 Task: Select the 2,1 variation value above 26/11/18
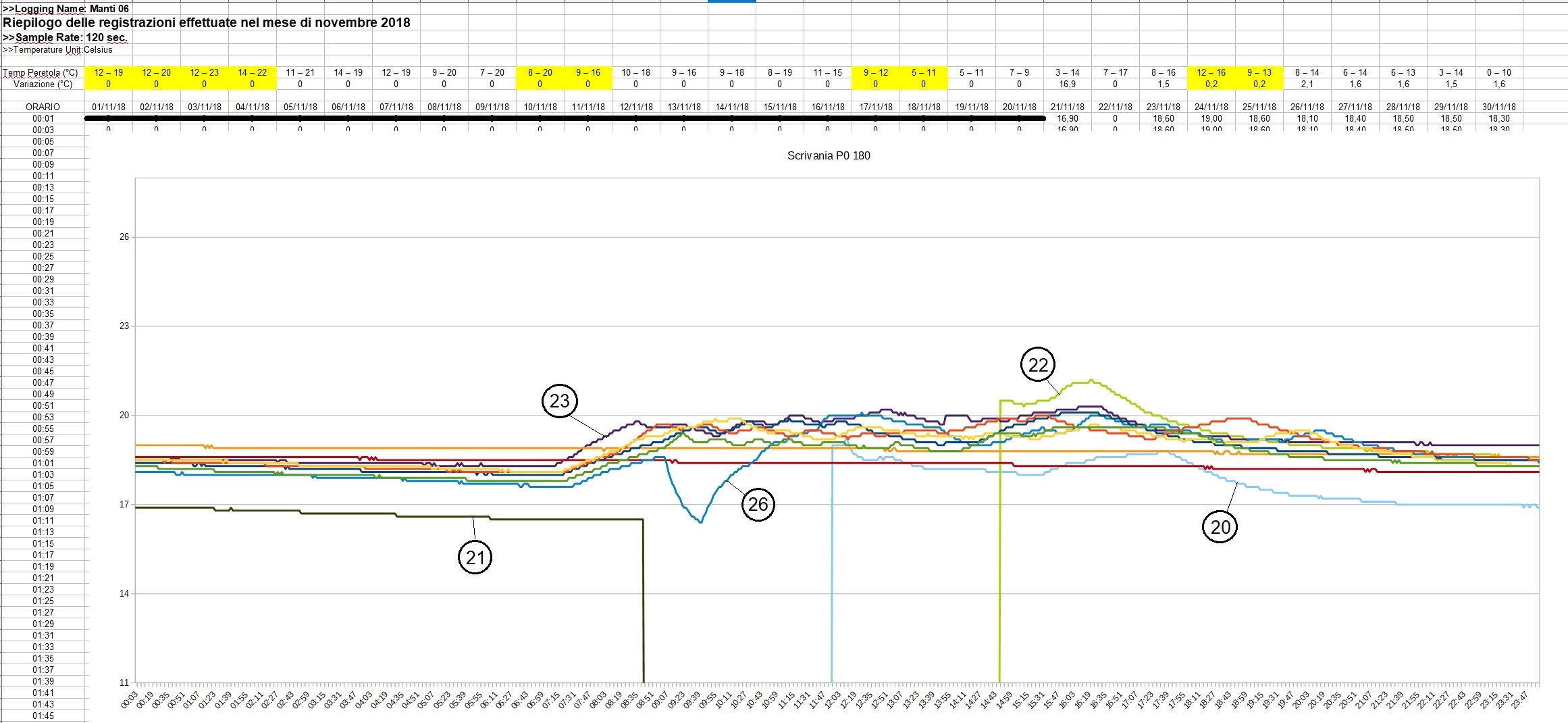pos(1307,84)
